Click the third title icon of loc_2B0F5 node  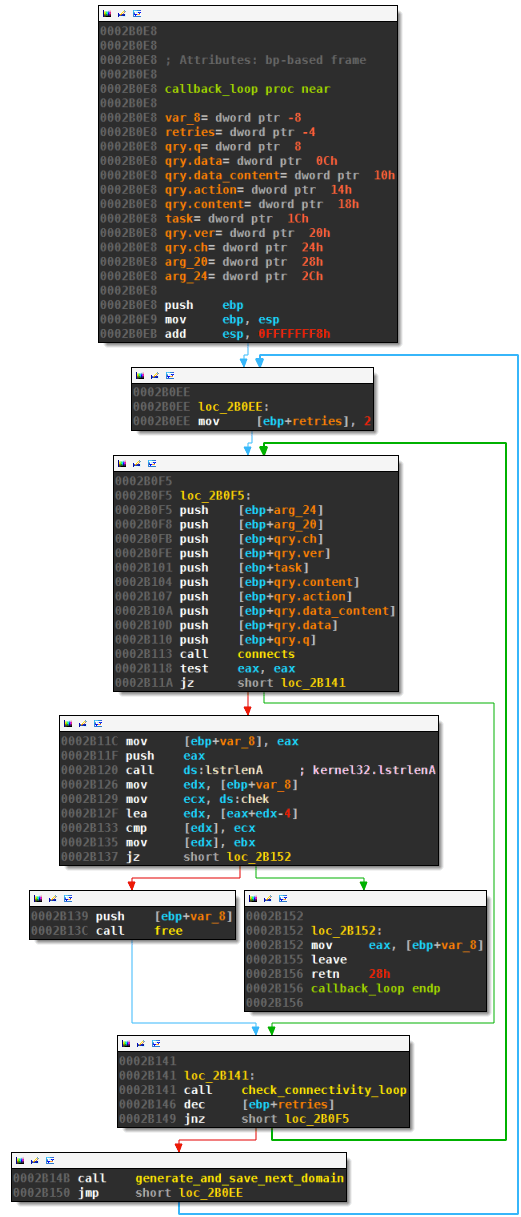click(x=152, y=465)
